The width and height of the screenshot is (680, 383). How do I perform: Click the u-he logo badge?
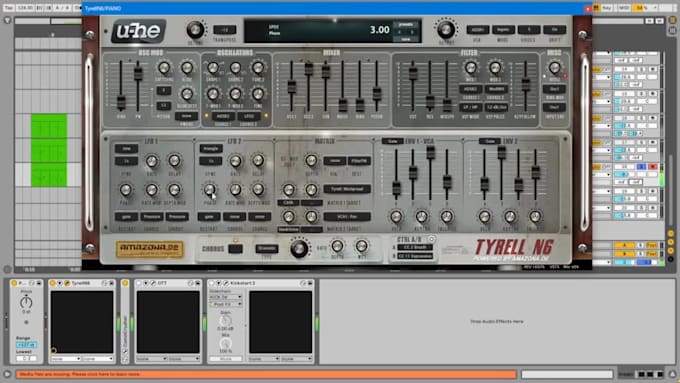pos(138,31)
